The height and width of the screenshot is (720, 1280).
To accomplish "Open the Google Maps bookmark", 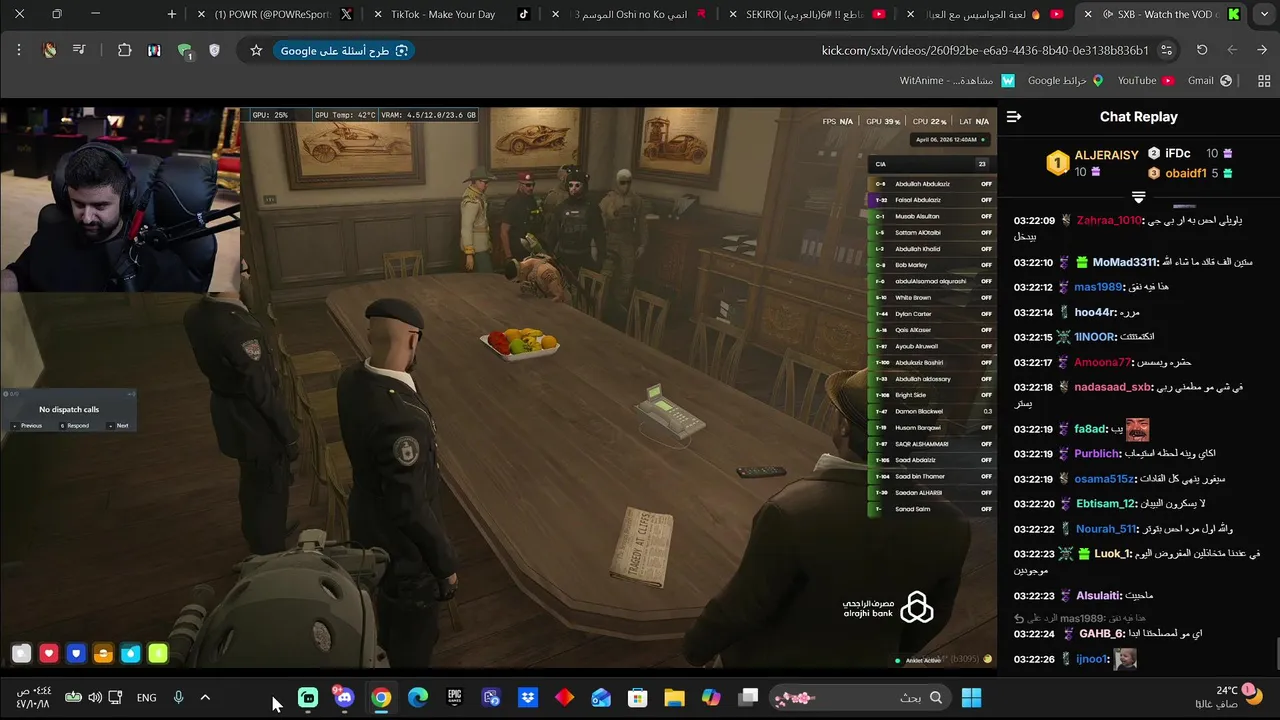I will 1066,80.
